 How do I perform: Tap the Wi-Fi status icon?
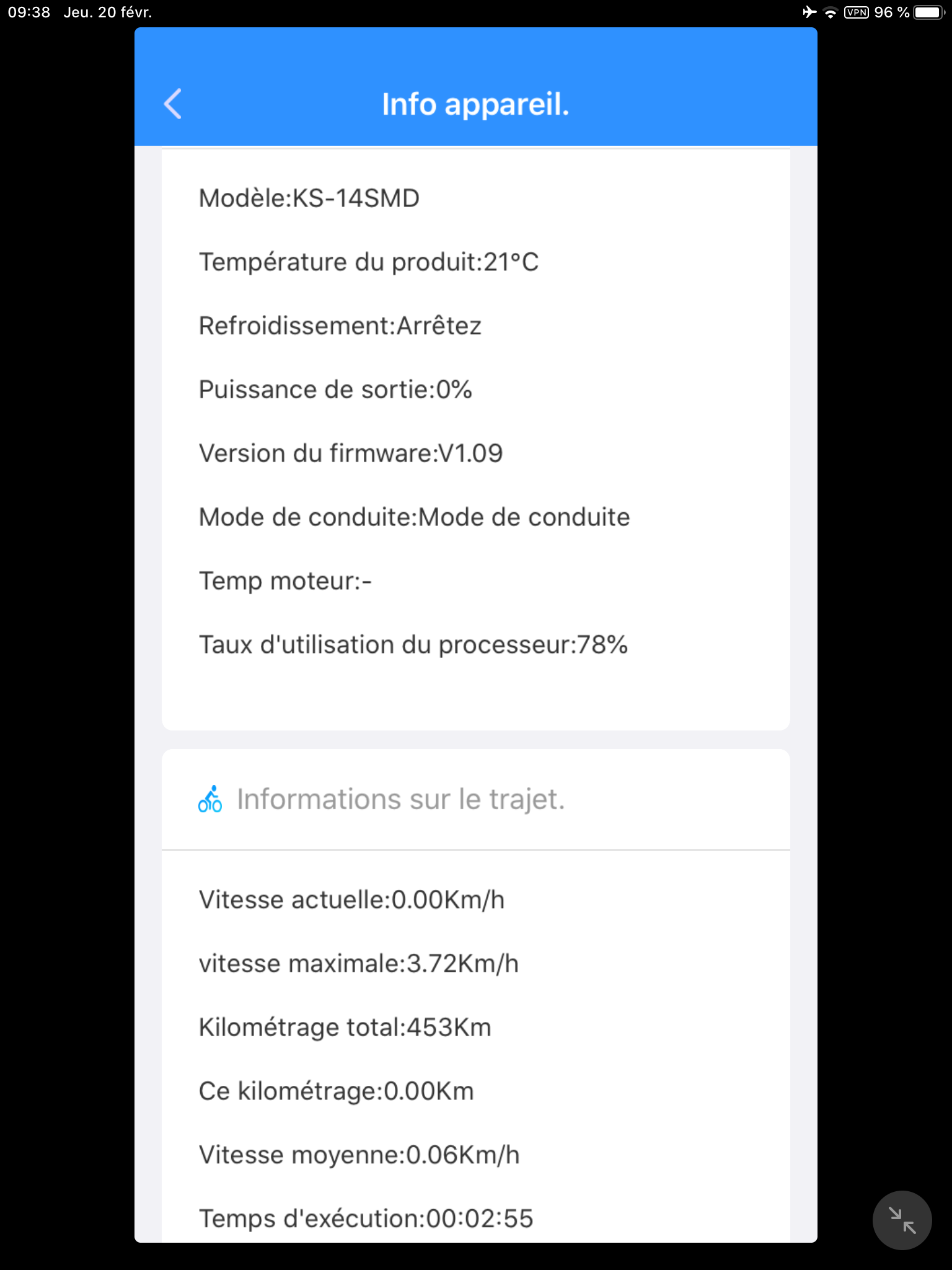coord(831,12)
